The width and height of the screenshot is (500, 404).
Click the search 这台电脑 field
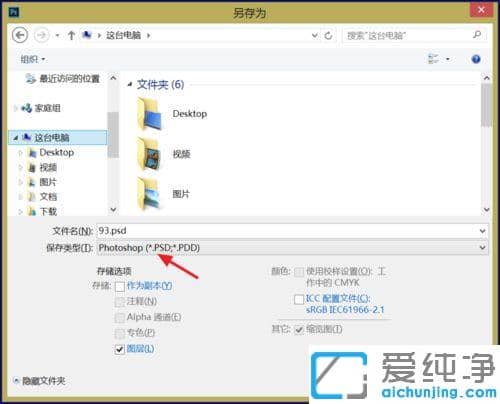[x=414, y=35]
